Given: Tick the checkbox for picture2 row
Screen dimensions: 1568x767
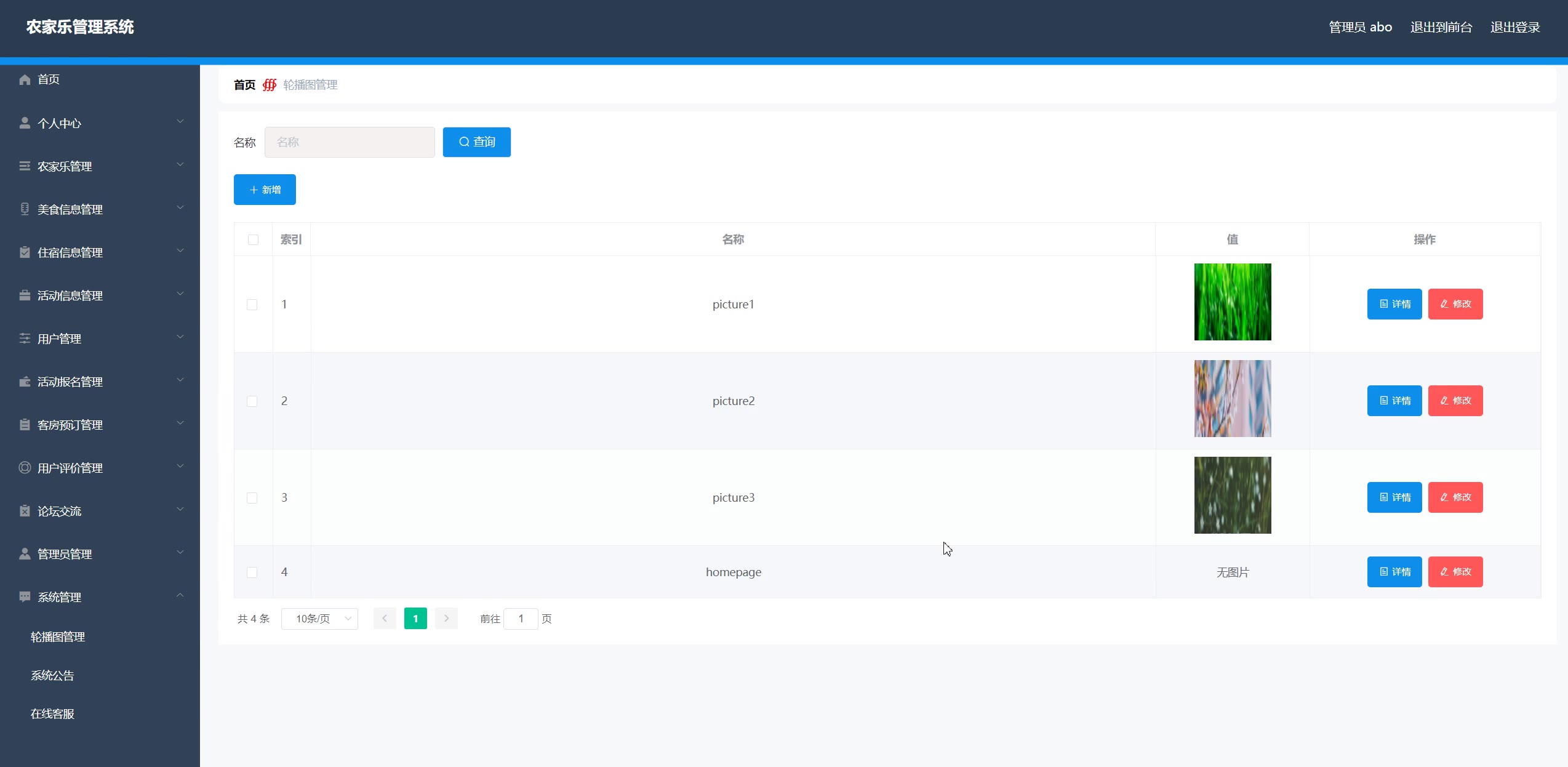Looking at the screenshot, I should coord(252,401).
